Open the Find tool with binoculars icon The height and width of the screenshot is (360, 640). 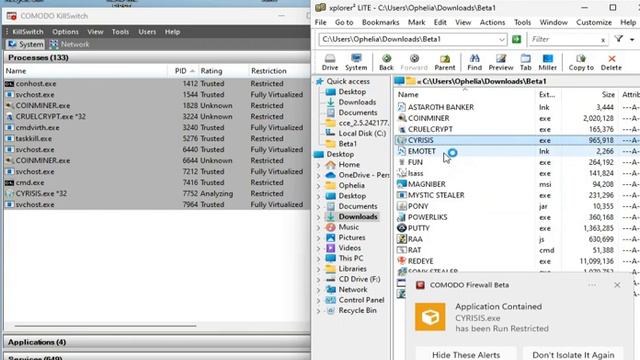(x=474, y=62)
